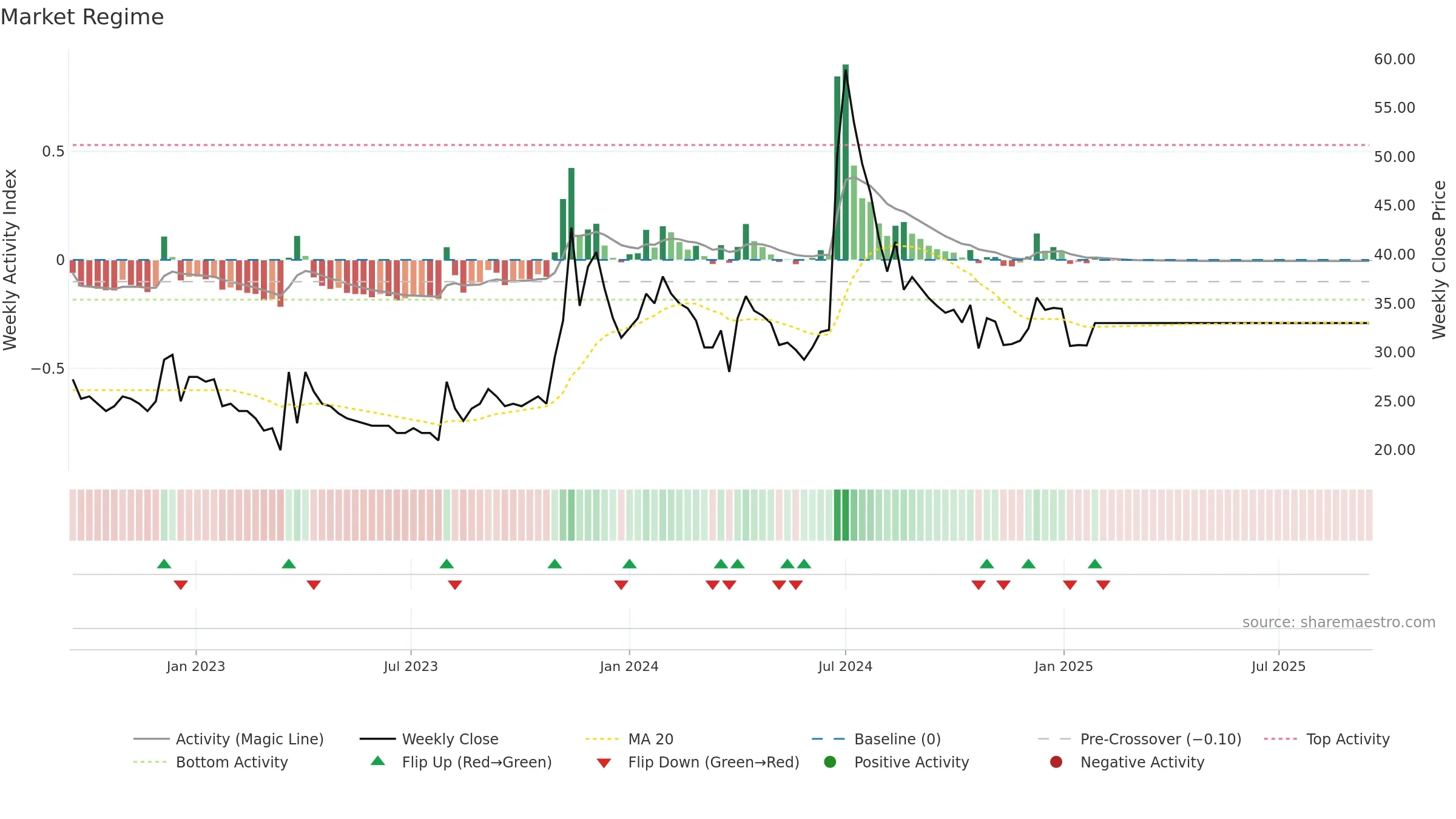The width and height of the screenshot is (1456, 819).
Task: Toggle the Pre-Crossover (−0.10) legend entry
Action: pos(1139,739)
